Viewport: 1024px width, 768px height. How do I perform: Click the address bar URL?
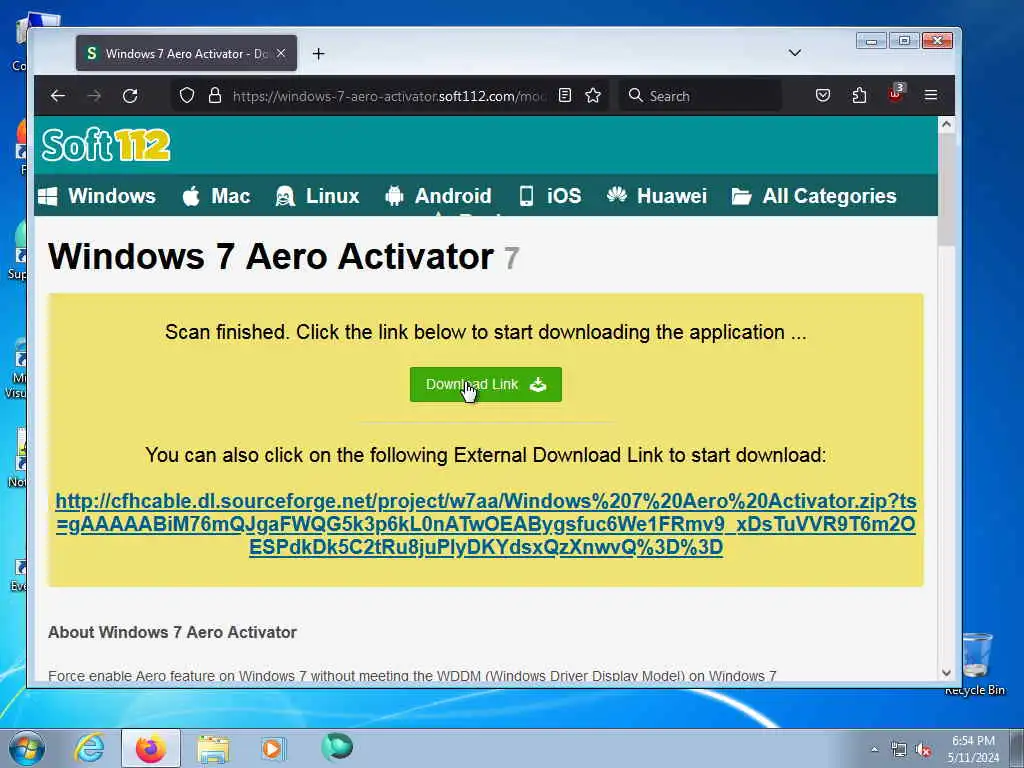[x=389, y=96]
